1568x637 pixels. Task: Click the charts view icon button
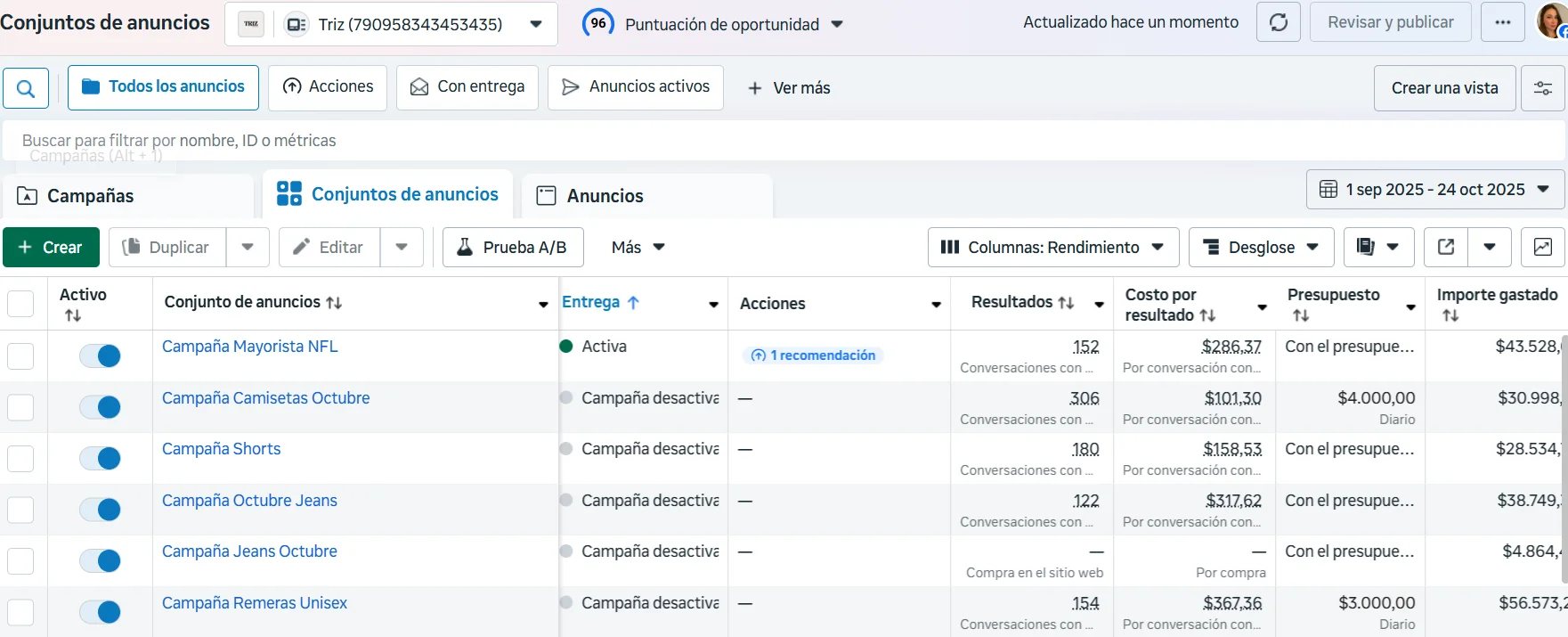click(x=1543, y=247)
